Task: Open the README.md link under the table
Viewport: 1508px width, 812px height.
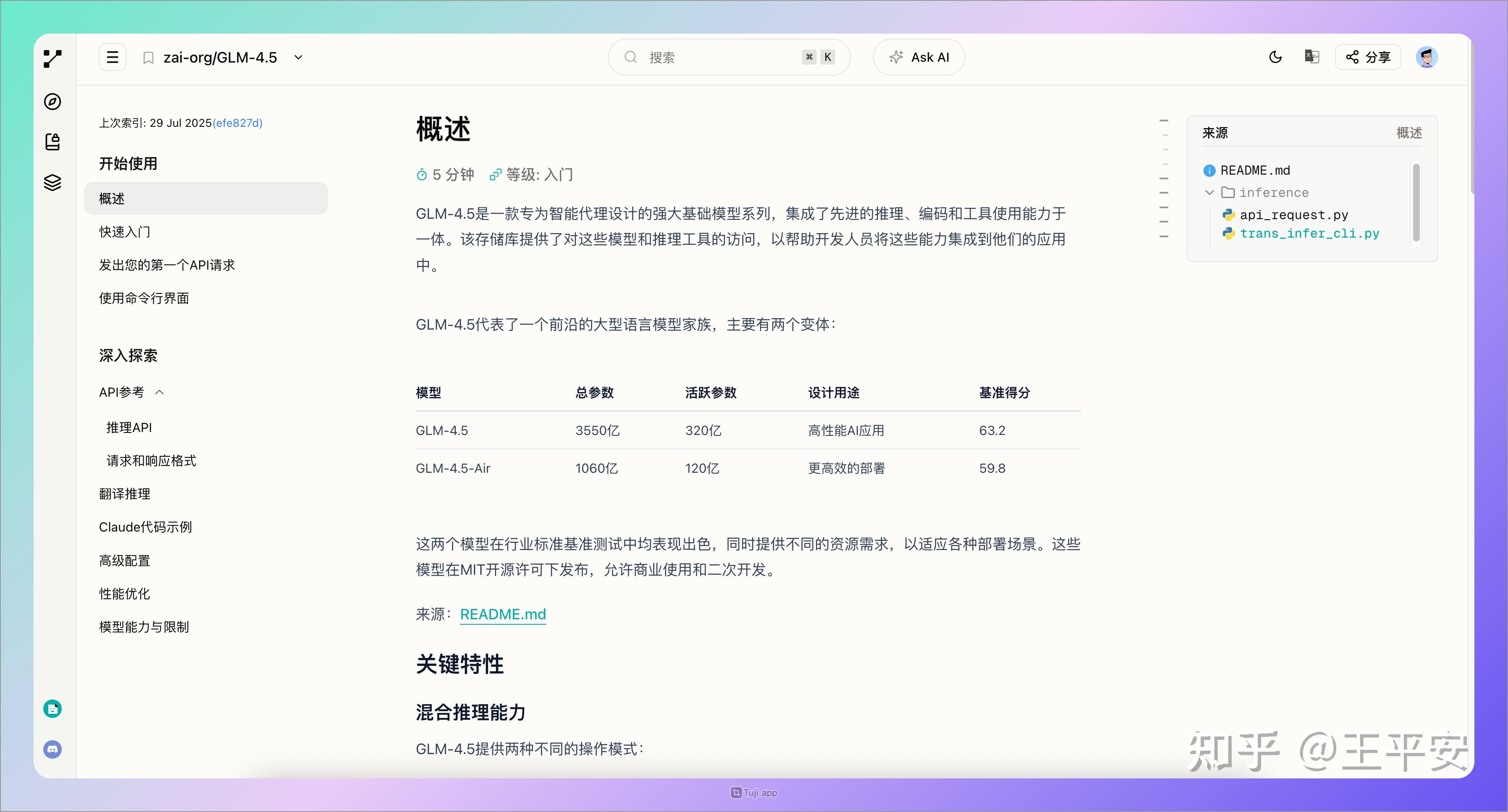Action: click(x=502, y=614)
